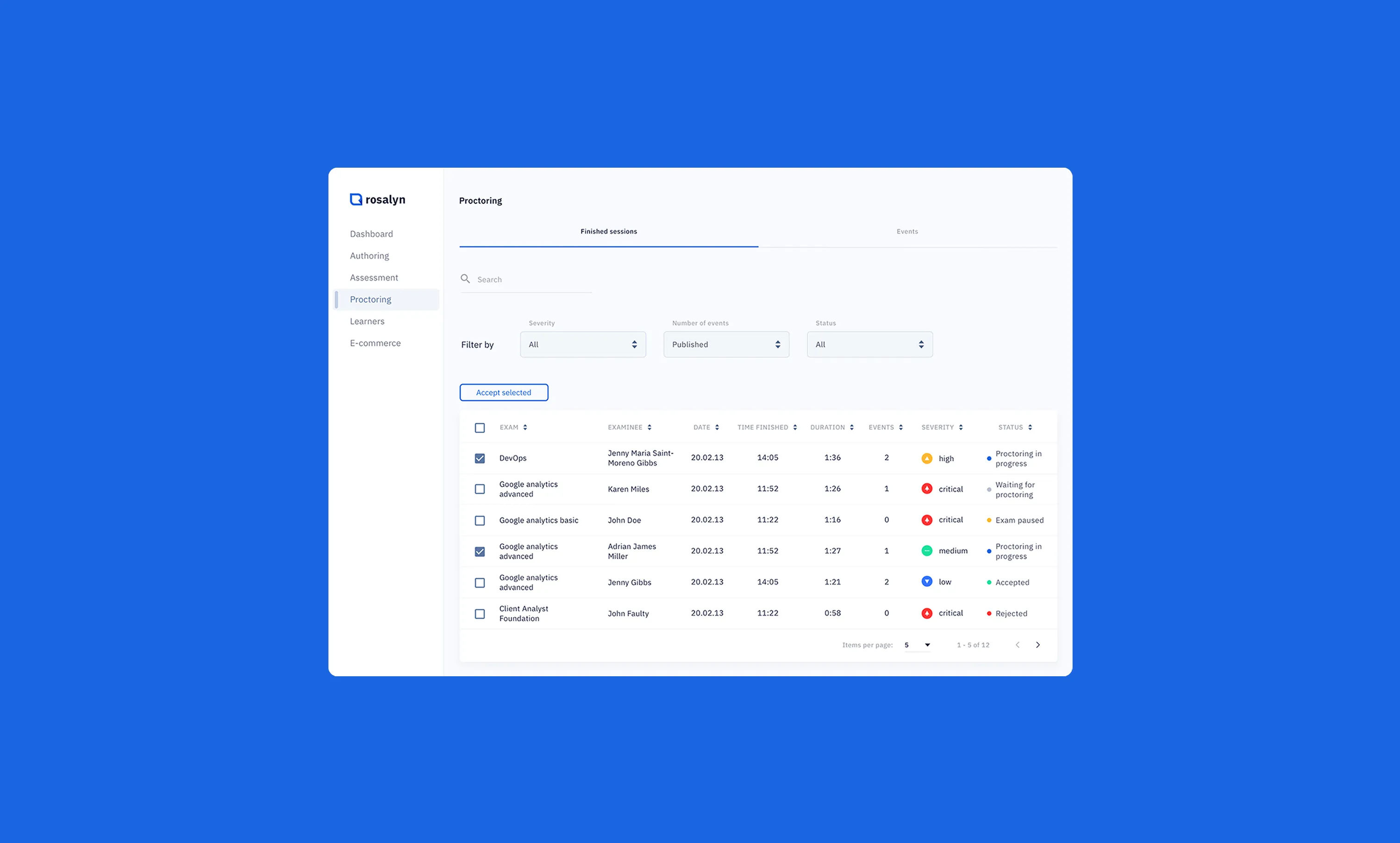Check the Karen Miles row checkbox
This screenshot has width=1400, height=843.
click(x=480, y=489)
